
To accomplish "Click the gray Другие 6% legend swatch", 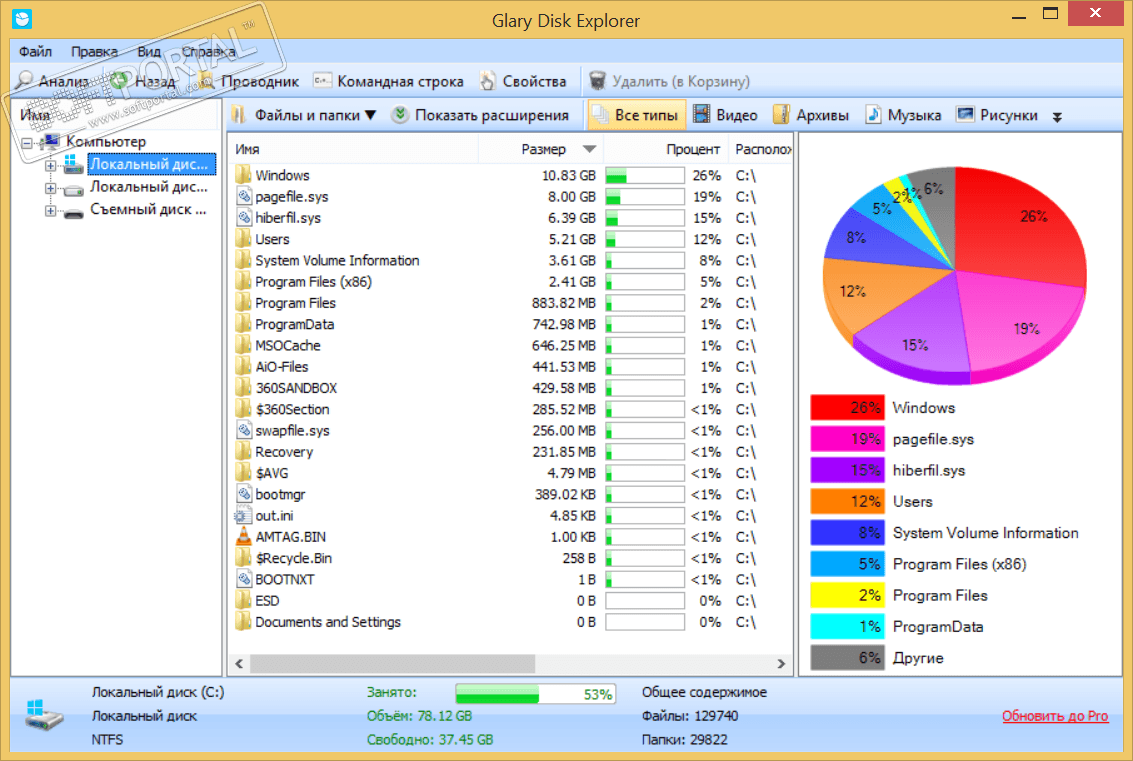I will [x=847, y=658].
